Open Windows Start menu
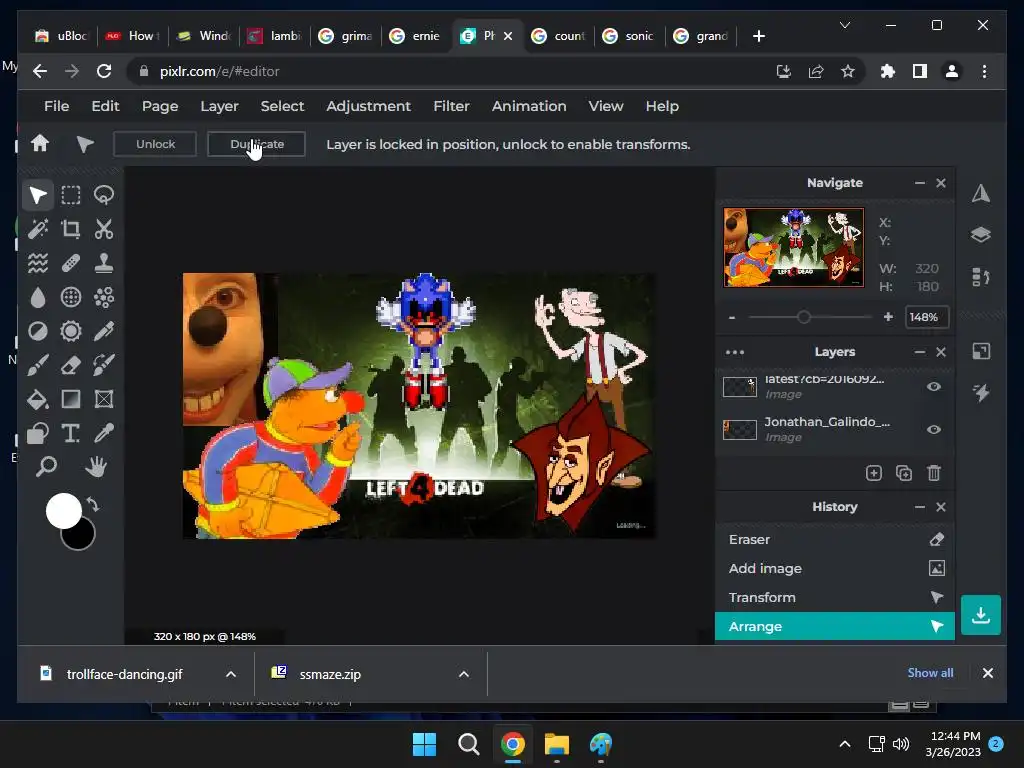The width and height of the screenshot is (1024, 768). pos(424,744)
